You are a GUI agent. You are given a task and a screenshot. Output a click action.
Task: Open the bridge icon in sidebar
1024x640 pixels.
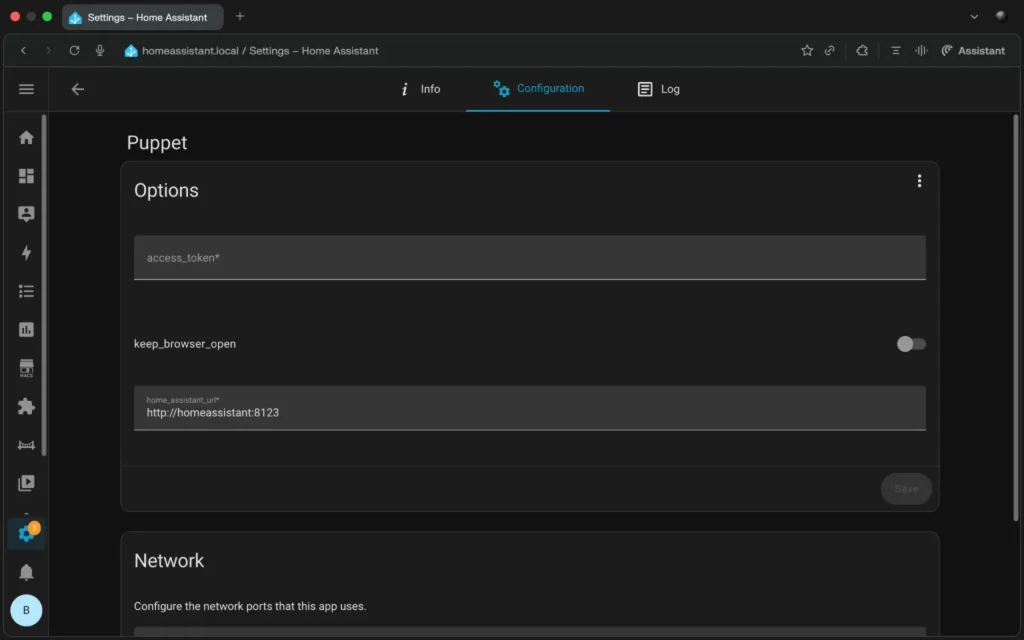coord(26,445)
